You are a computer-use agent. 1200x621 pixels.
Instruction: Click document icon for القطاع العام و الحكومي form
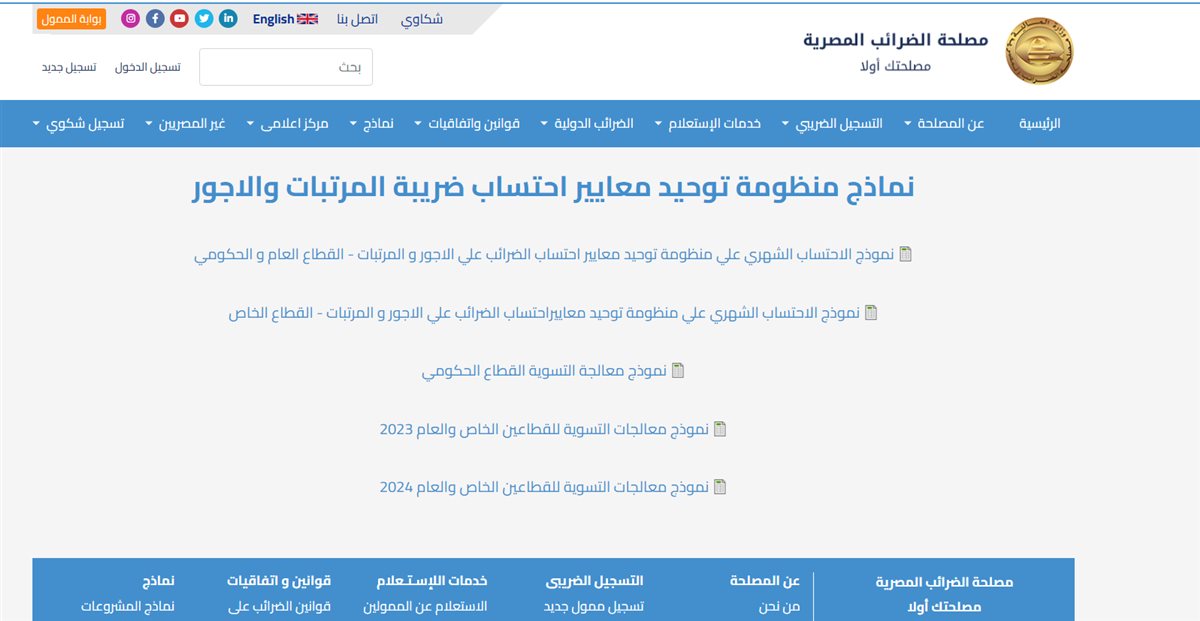906,254
